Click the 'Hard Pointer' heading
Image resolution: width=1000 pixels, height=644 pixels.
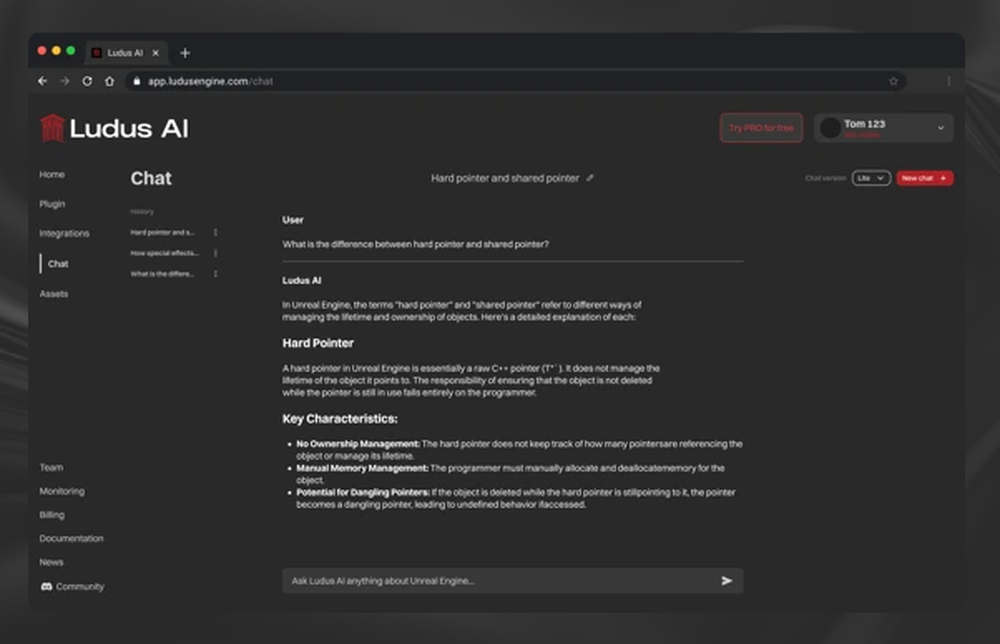[x=318, y=343]
